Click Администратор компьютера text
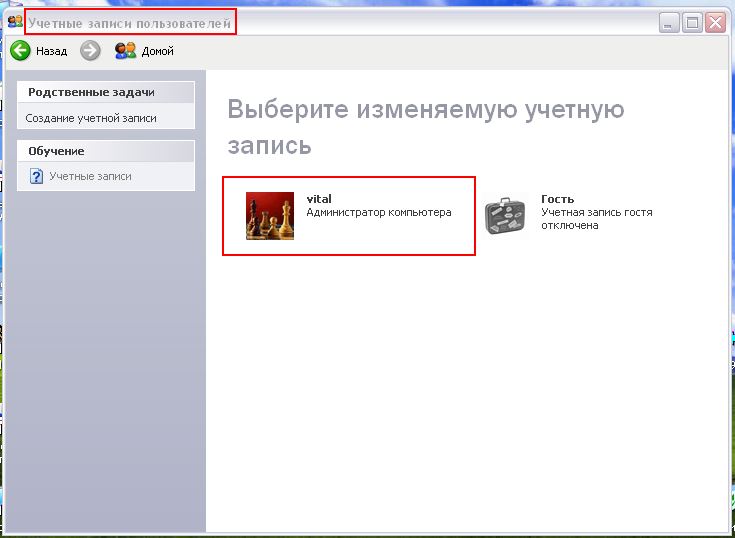This screenshot has width=735, height=538. [x=379, y=212]
